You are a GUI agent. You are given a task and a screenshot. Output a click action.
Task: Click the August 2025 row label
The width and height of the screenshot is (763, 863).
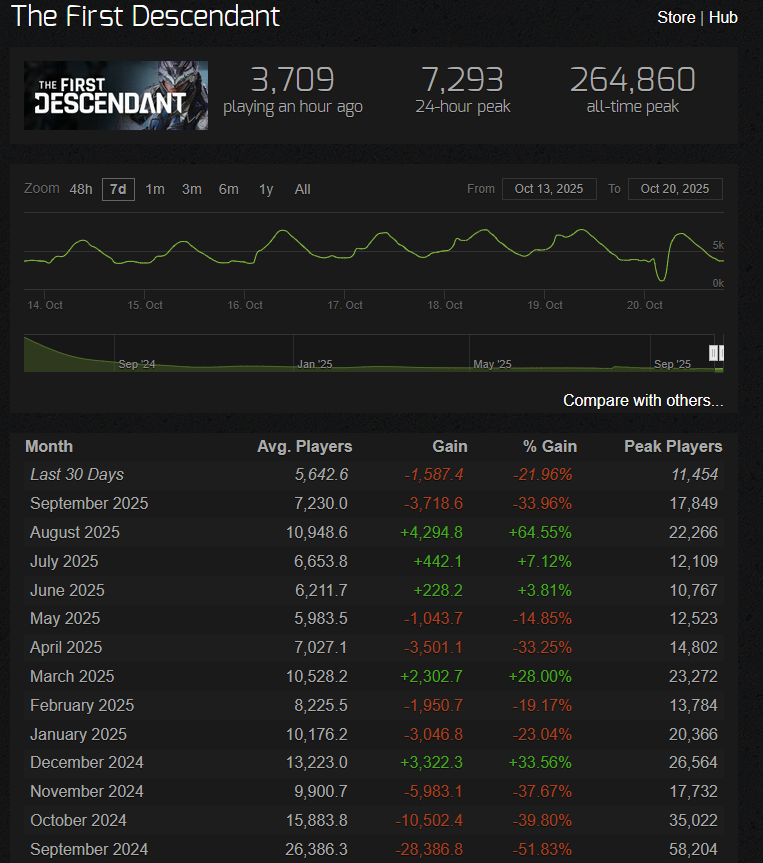pos(75,532)
